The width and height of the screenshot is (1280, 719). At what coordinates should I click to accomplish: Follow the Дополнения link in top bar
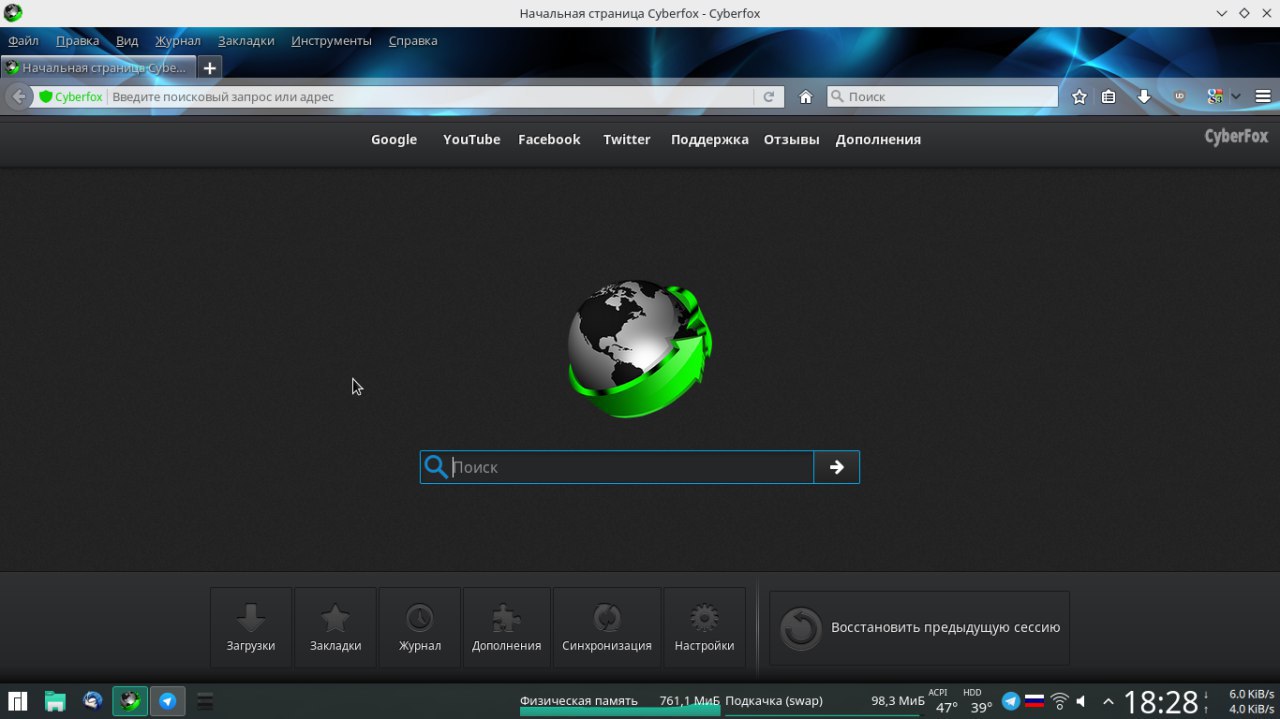[878, 140]
